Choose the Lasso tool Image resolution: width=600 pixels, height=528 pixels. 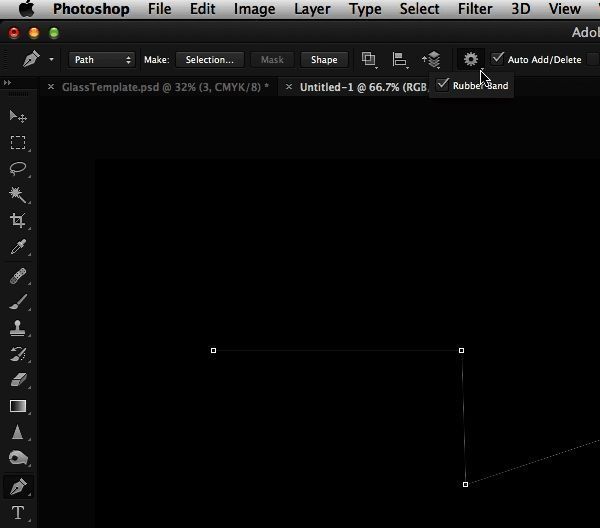(18, 169)
